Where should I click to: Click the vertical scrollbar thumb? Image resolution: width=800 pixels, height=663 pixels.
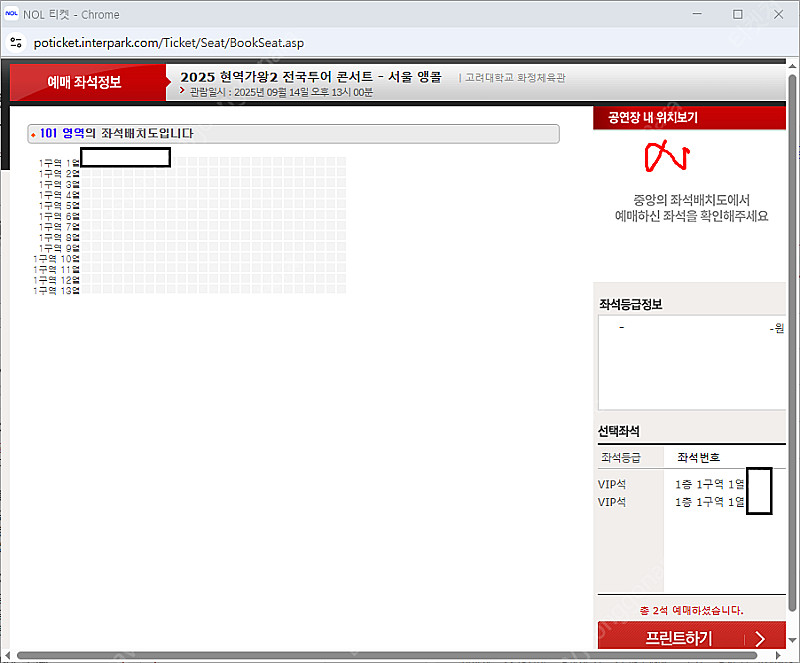[792, 342]
